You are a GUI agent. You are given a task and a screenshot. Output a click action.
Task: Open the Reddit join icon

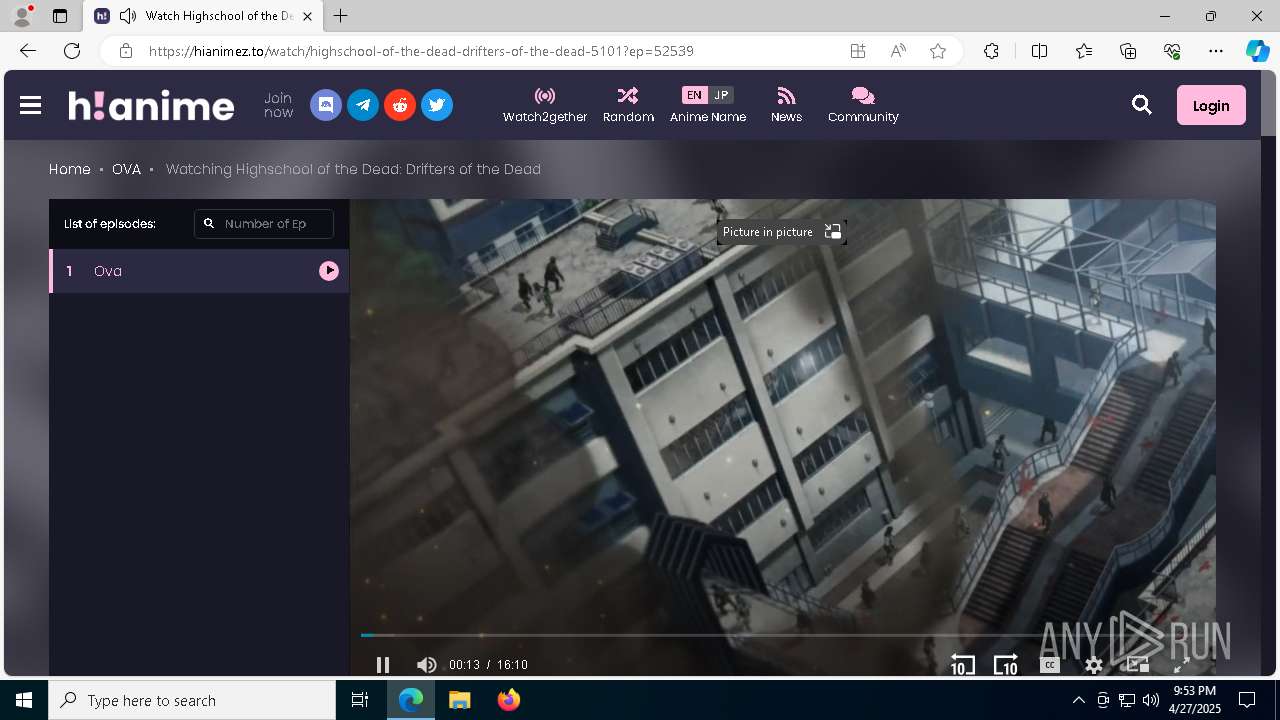pos(400,105)
